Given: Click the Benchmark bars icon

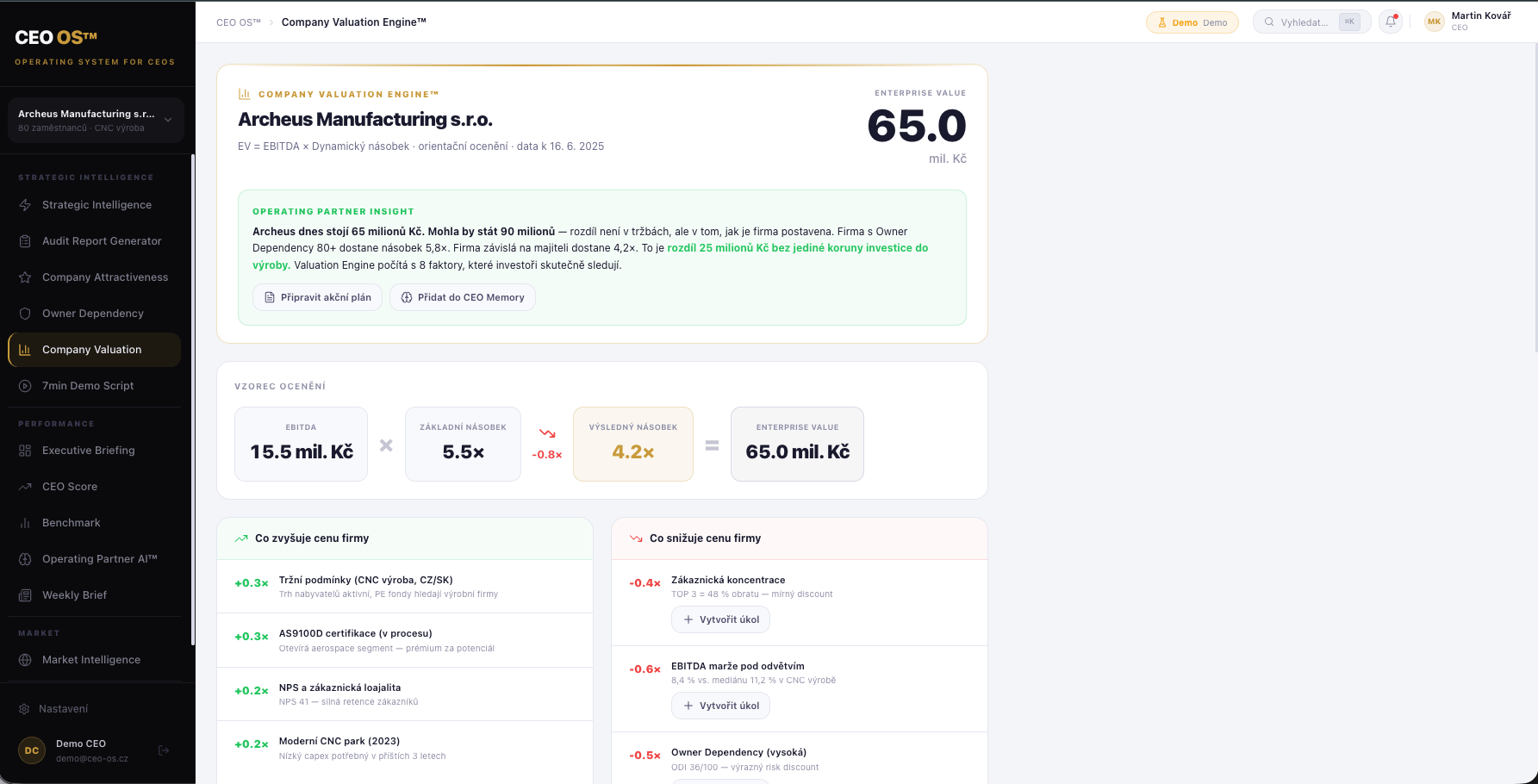Looking at the screenshot, I should (25, 523).
